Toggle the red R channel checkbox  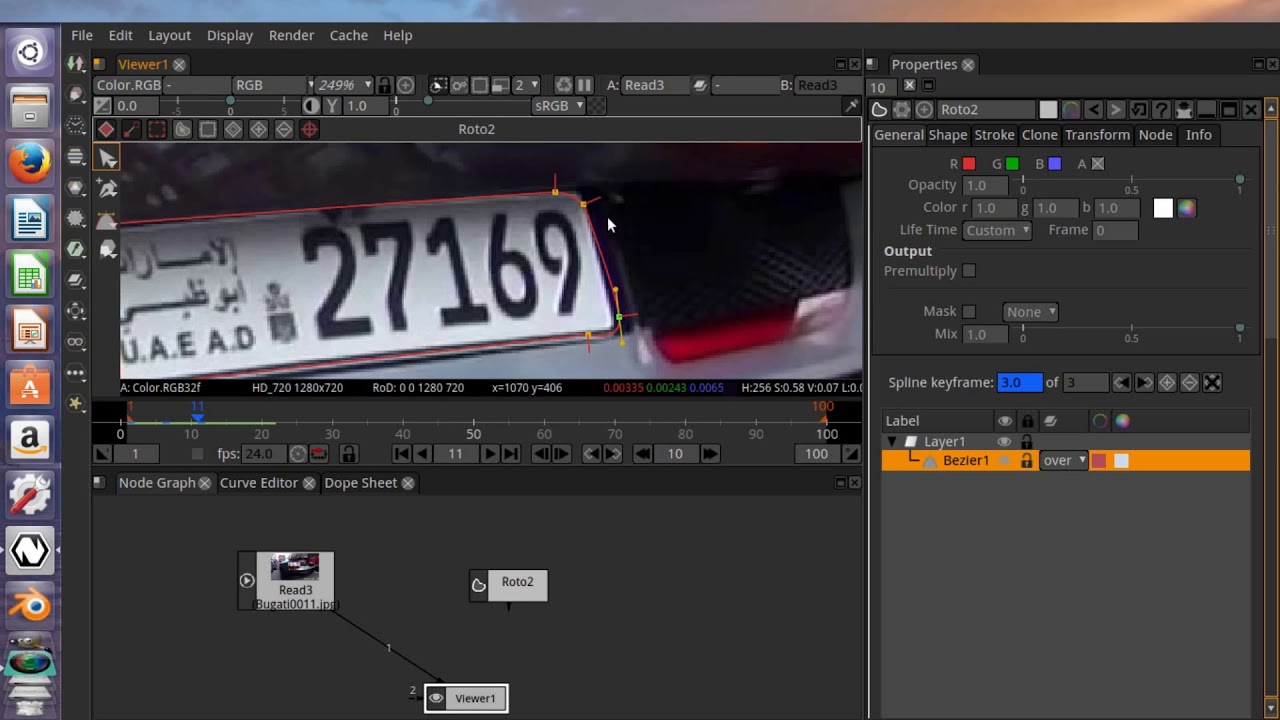coord(969,164)
